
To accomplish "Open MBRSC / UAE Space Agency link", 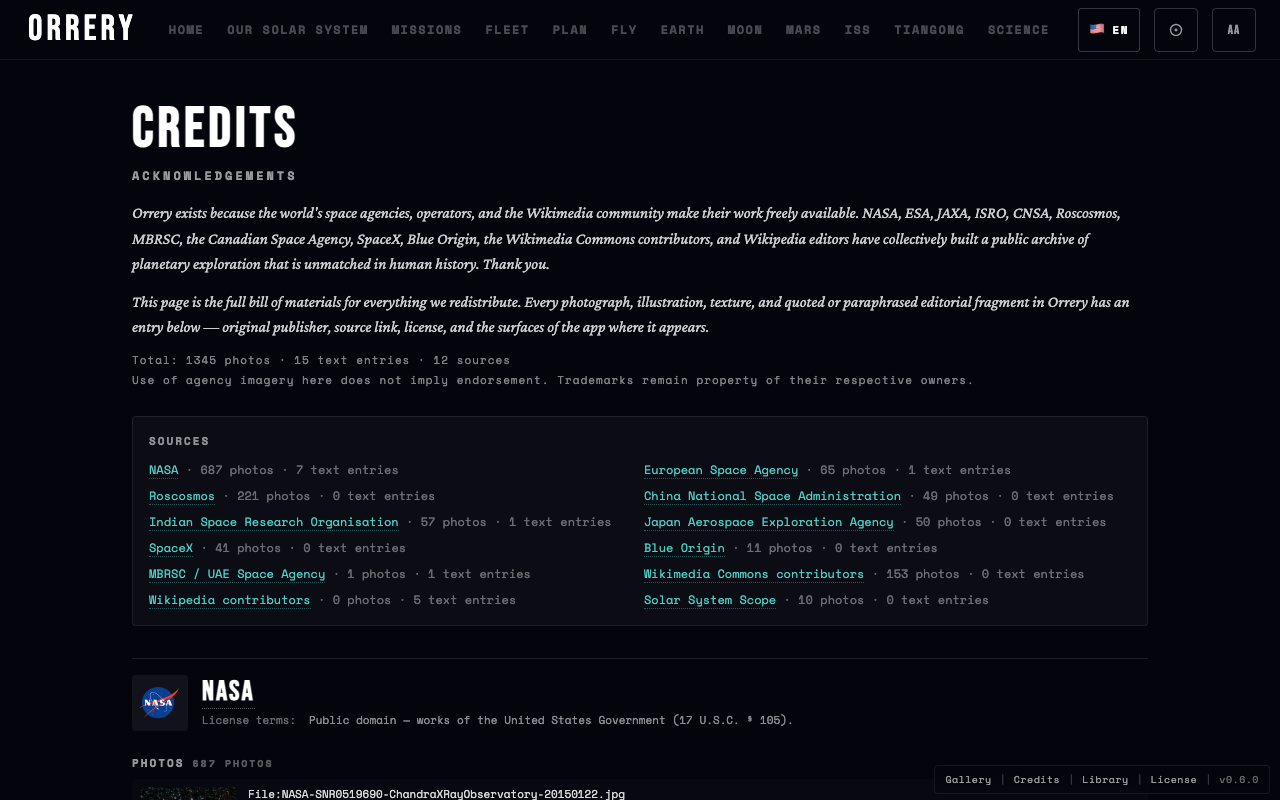I will tap(237, 574).
